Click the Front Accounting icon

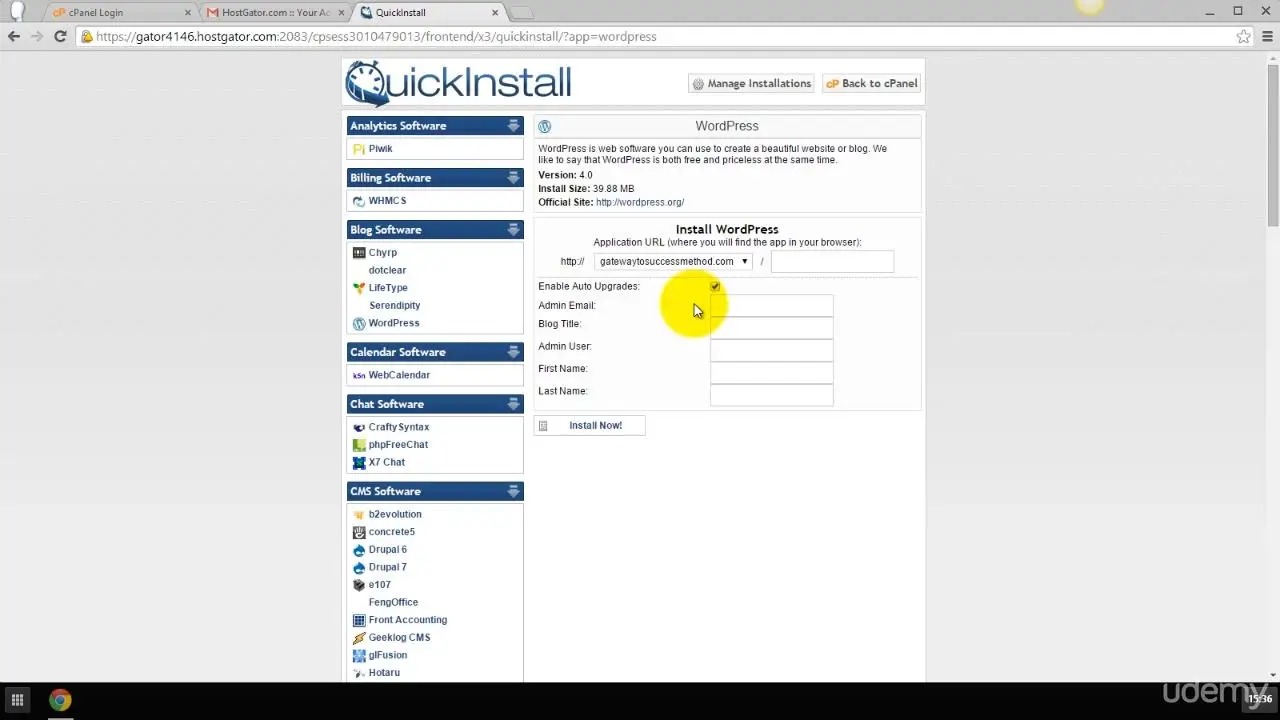tap(359, 620)
